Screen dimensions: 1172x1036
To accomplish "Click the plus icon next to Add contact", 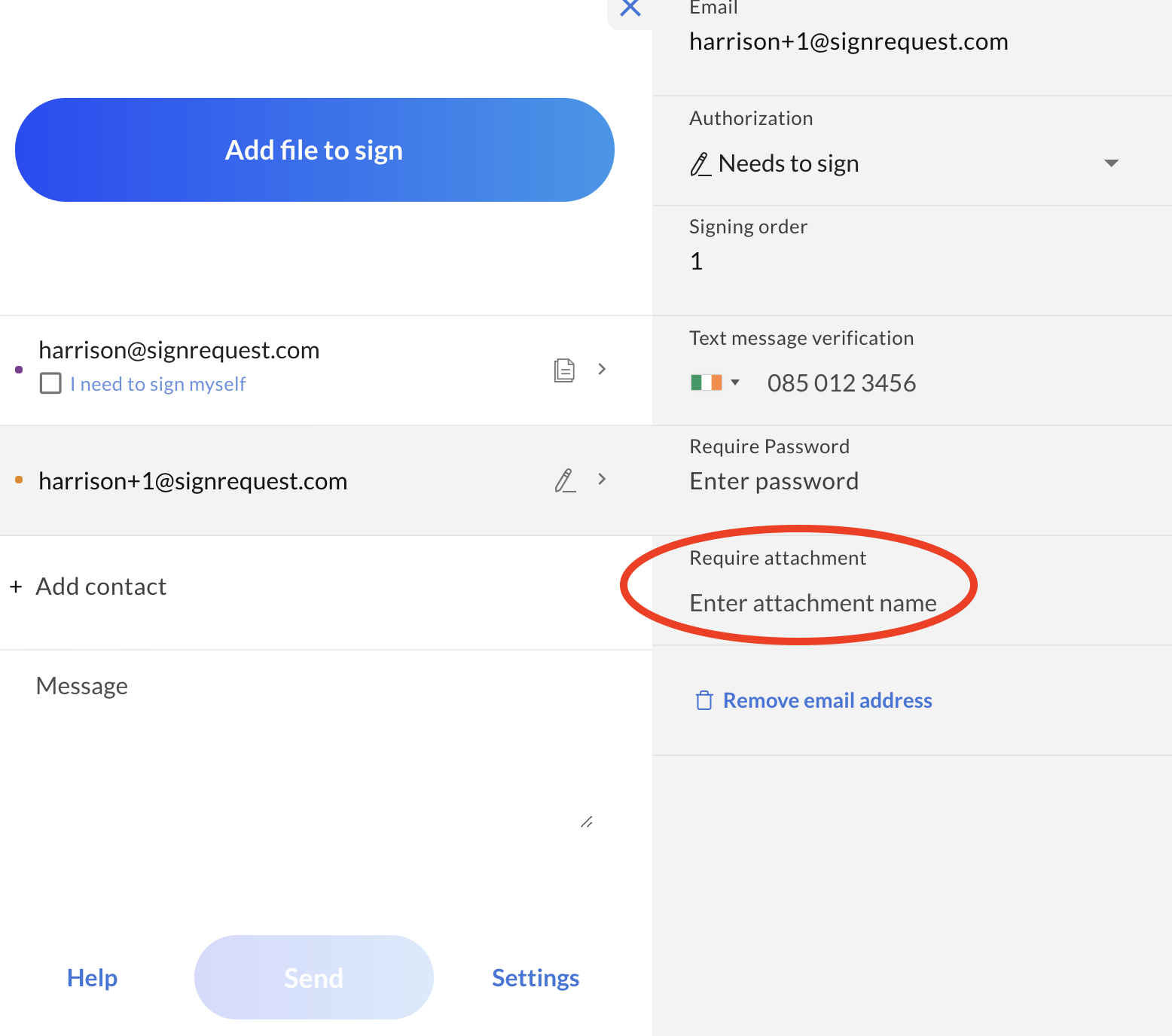I will tap(16, 587).
